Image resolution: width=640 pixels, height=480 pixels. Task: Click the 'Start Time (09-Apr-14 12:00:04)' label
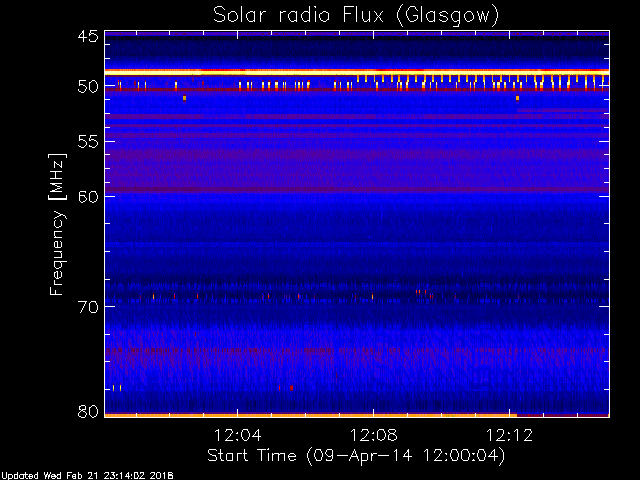tap(356, 456)
